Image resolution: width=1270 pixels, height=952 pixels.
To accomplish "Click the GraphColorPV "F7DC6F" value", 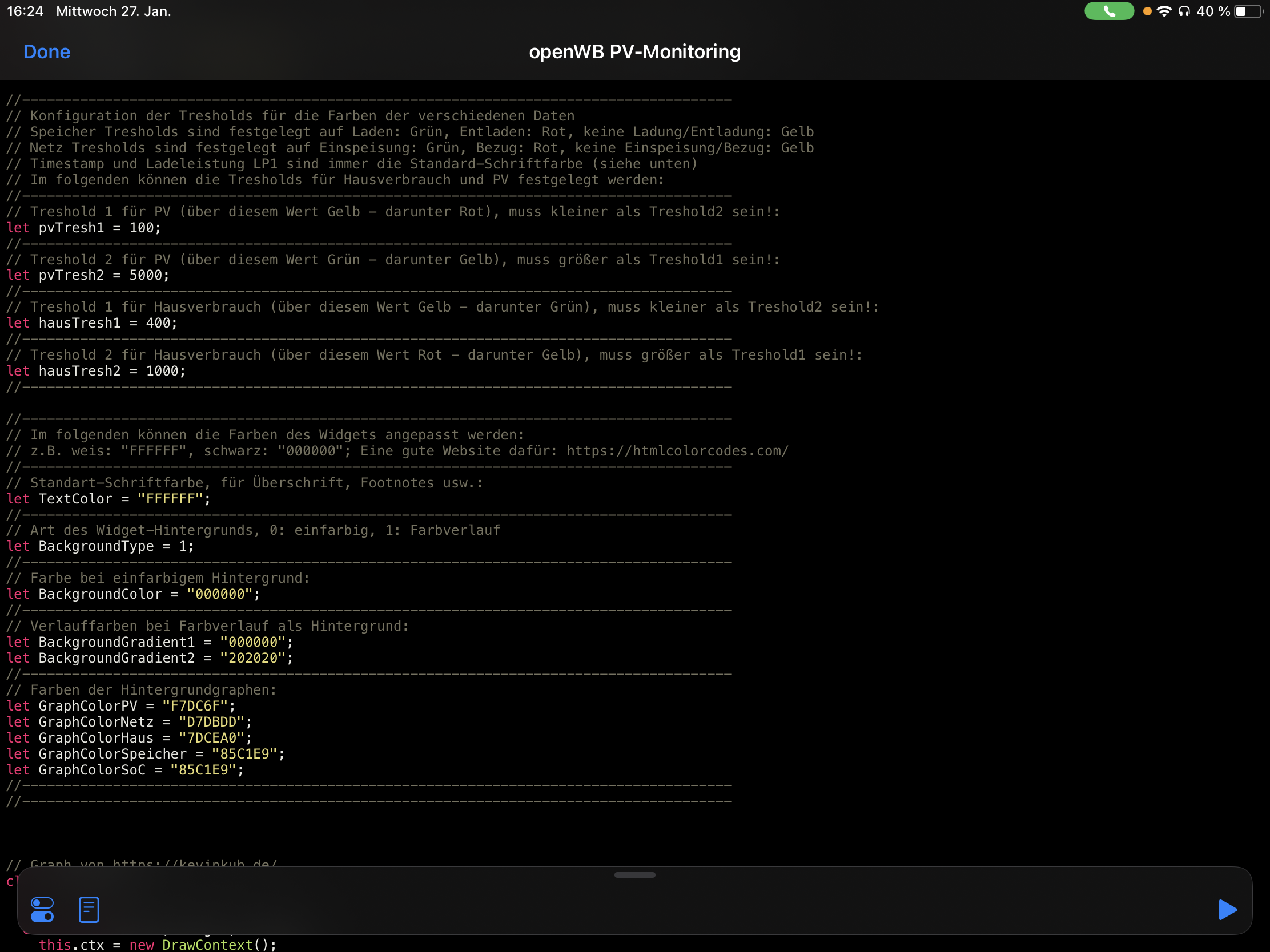I will tap(195, 706).
